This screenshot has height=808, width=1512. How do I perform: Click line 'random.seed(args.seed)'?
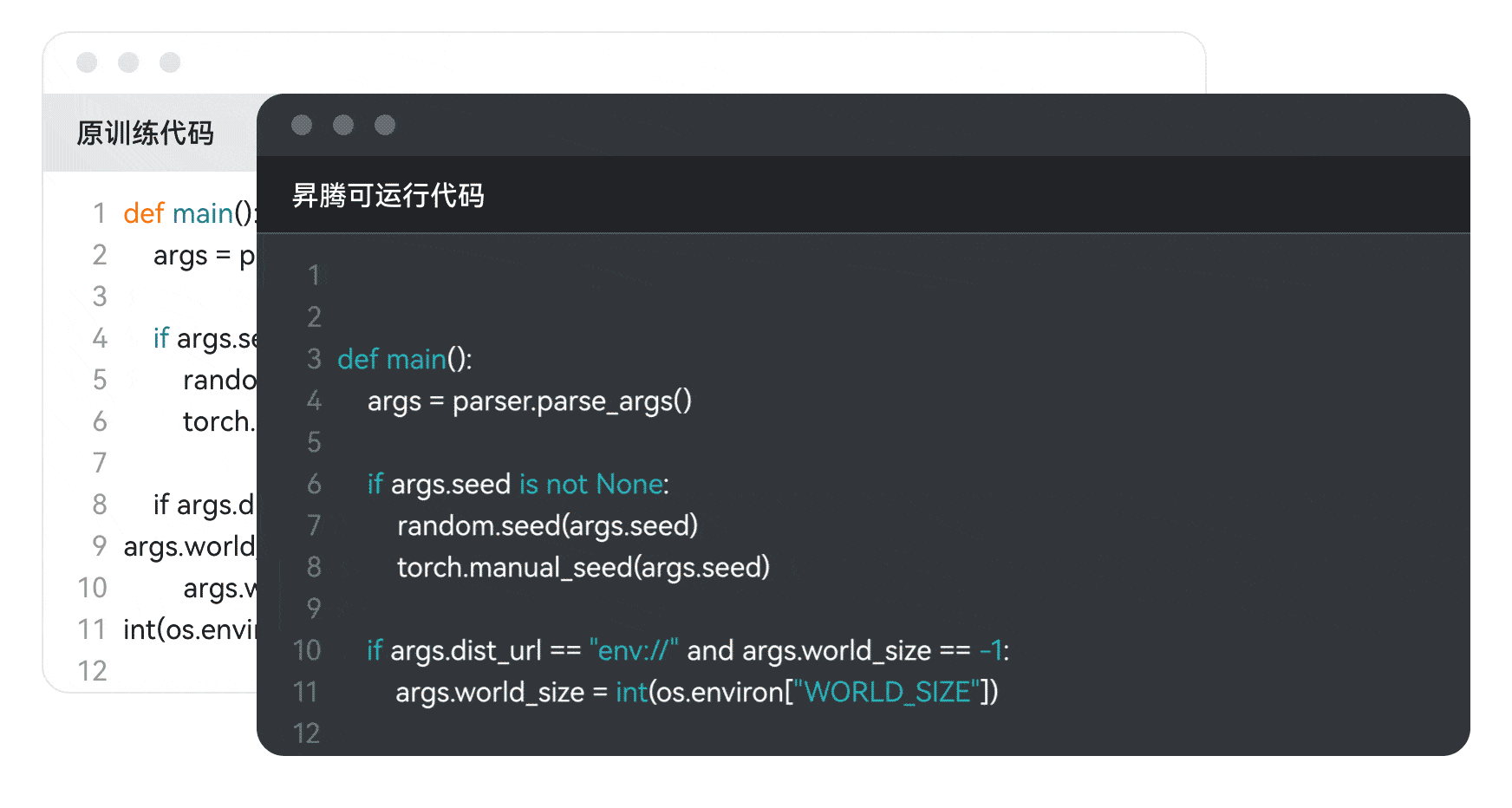tap(547, 525)
